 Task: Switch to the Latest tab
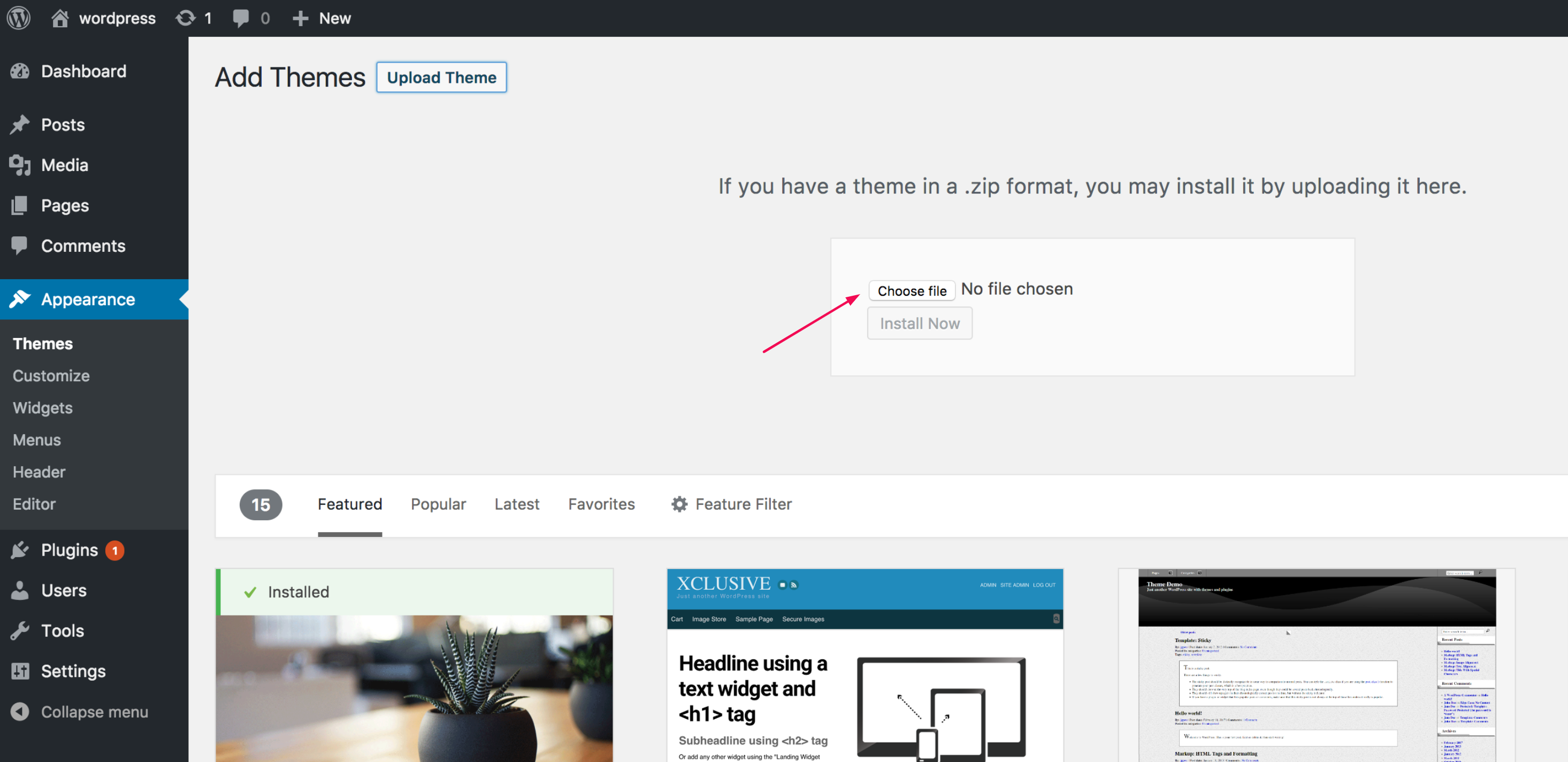click(x=517, y=504)
